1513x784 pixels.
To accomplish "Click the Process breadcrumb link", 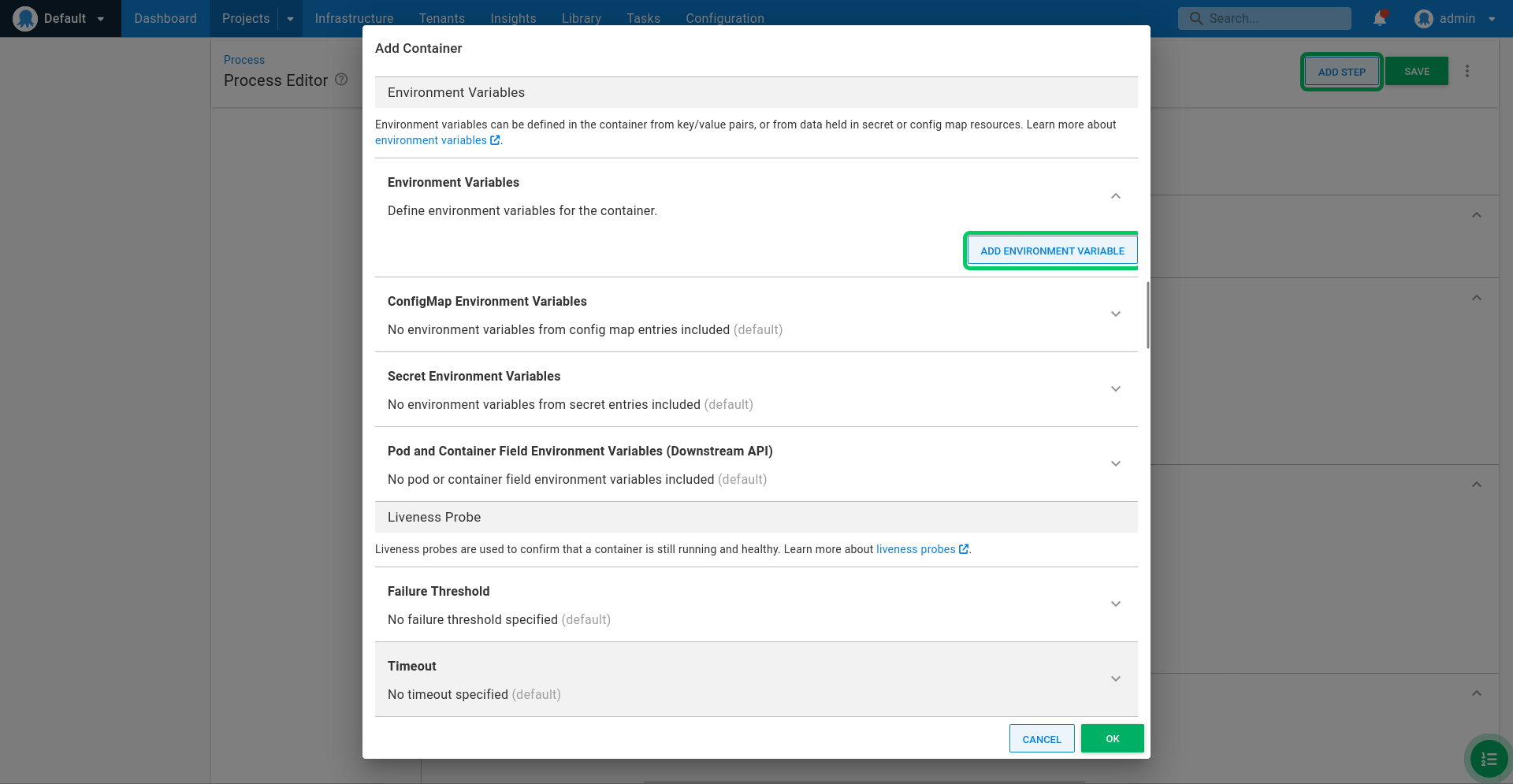I will (x=244, y=60).
